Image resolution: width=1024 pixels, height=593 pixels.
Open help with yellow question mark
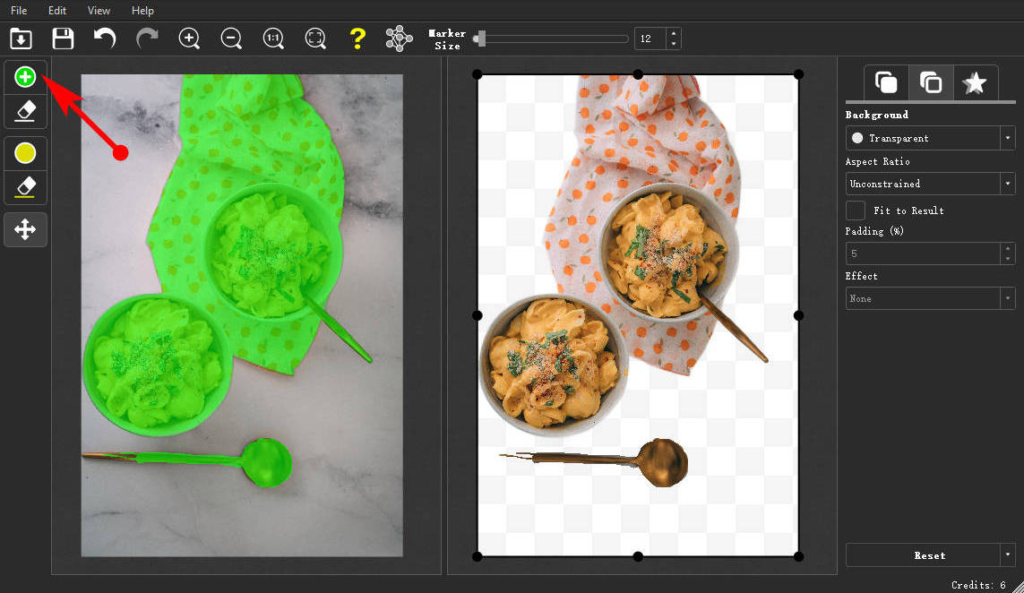pyautogui.click(x=357, y=39)
